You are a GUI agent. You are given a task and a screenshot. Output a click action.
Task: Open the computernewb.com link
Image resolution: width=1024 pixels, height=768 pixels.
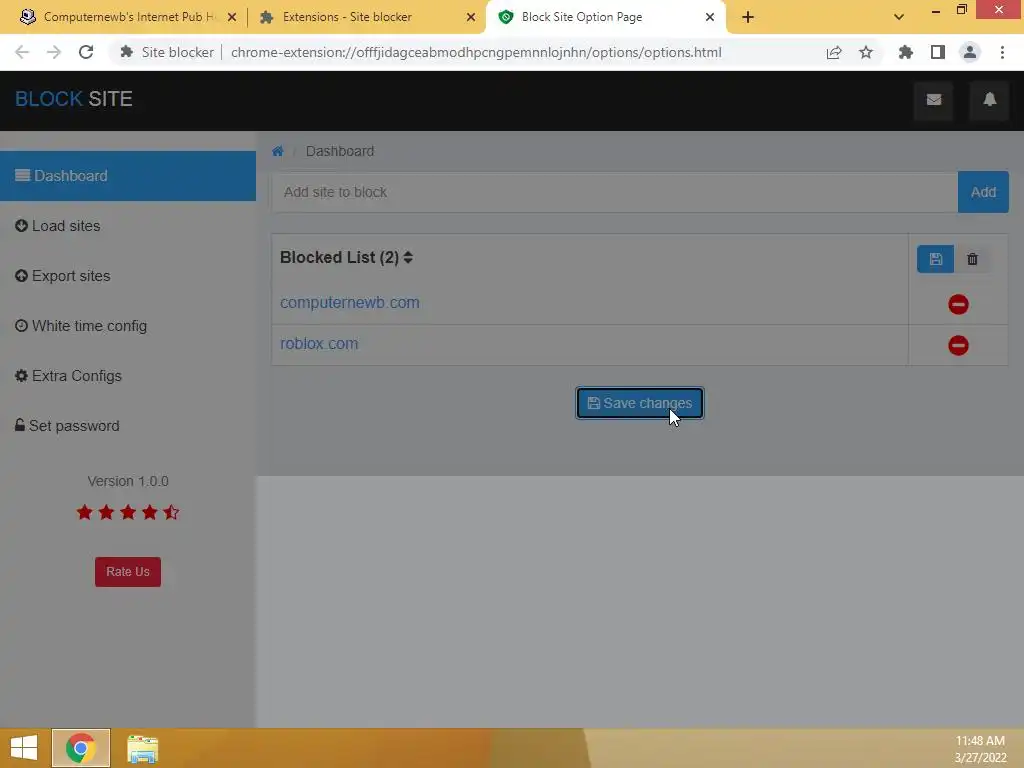point(349,303)
